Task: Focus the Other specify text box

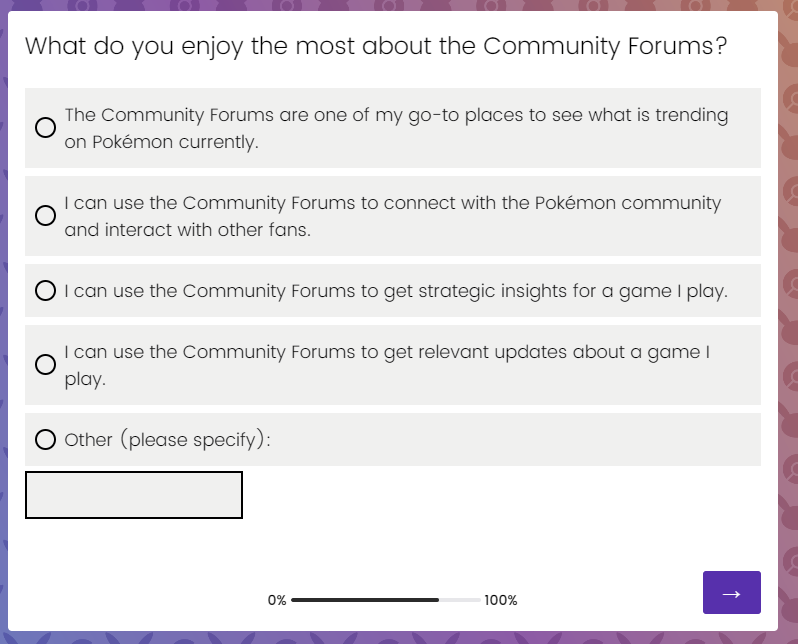Action: point(134,495)
